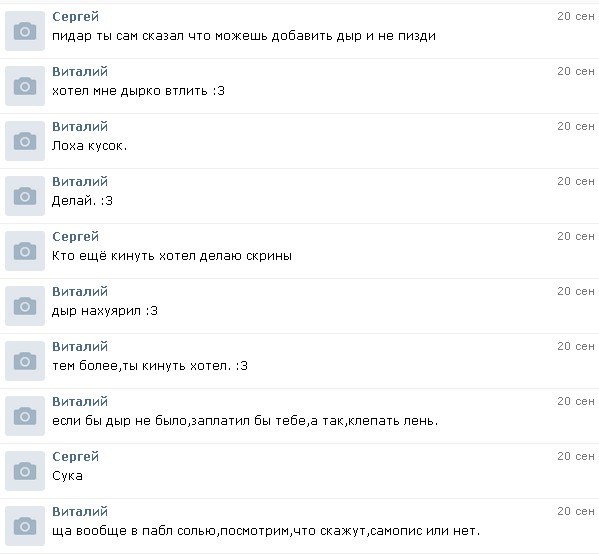This screenshot has width=599, height=554.
Task: Open the profile name Виталий above "ща вообще в пабл солью"
Action: (80, 512)
